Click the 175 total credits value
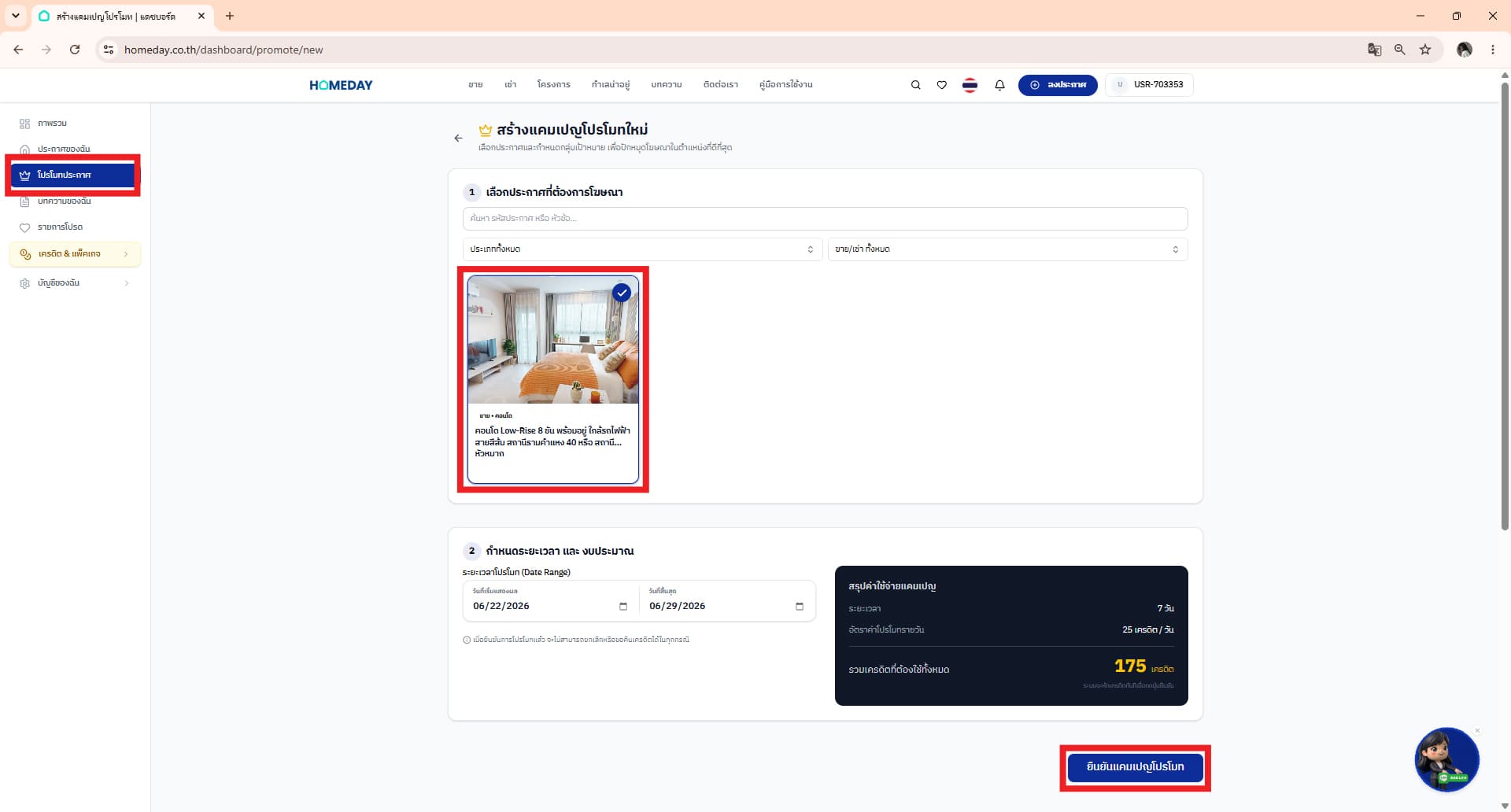Image resolution: width=1511 pixels, height=812 pixels. 1130,666
